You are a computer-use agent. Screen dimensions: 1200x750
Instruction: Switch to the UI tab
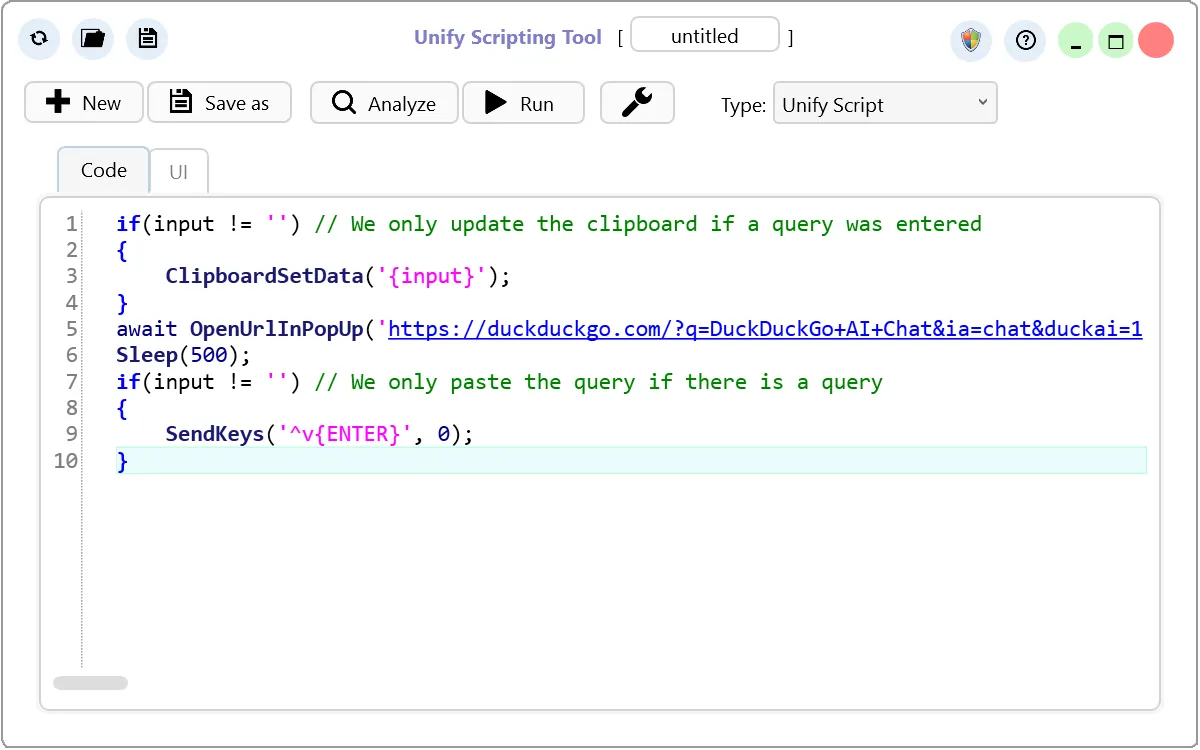tap(179, 171)
